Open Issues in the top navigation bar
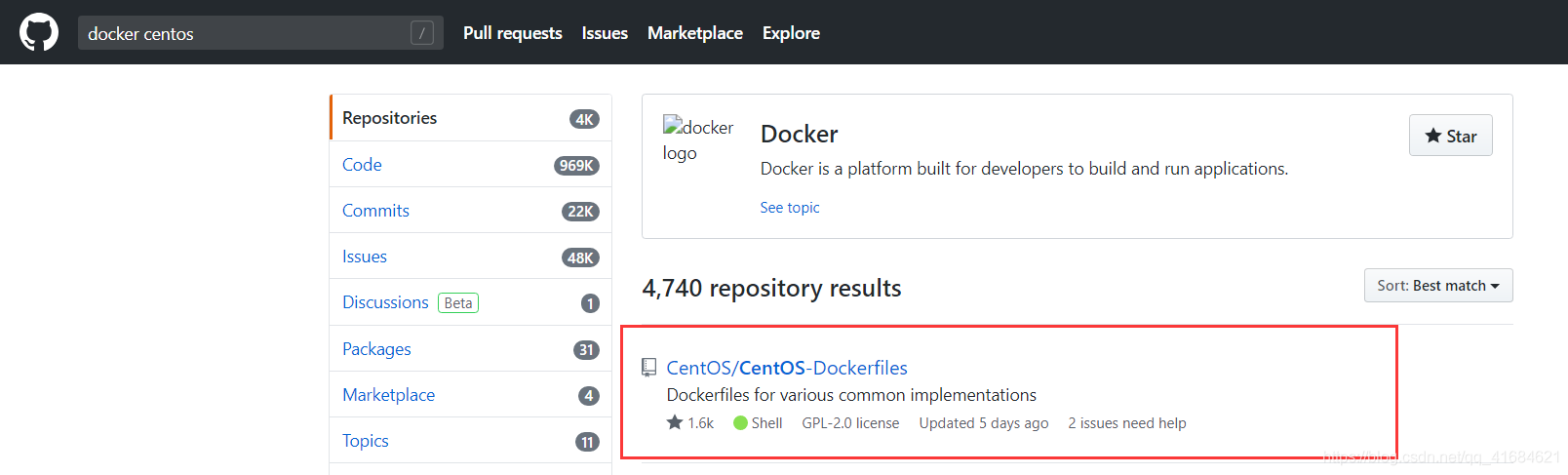The width and height of the screenshot is (1568, 475). 605,33
